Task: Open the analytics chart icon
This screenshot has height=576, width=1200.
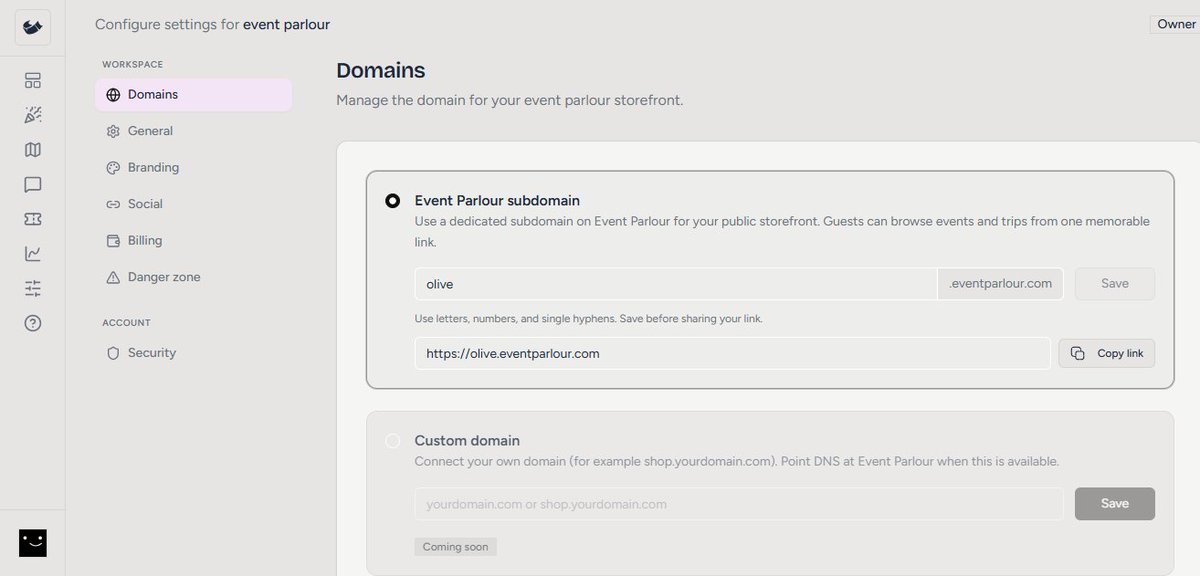Action: click(x=33, y=254)
